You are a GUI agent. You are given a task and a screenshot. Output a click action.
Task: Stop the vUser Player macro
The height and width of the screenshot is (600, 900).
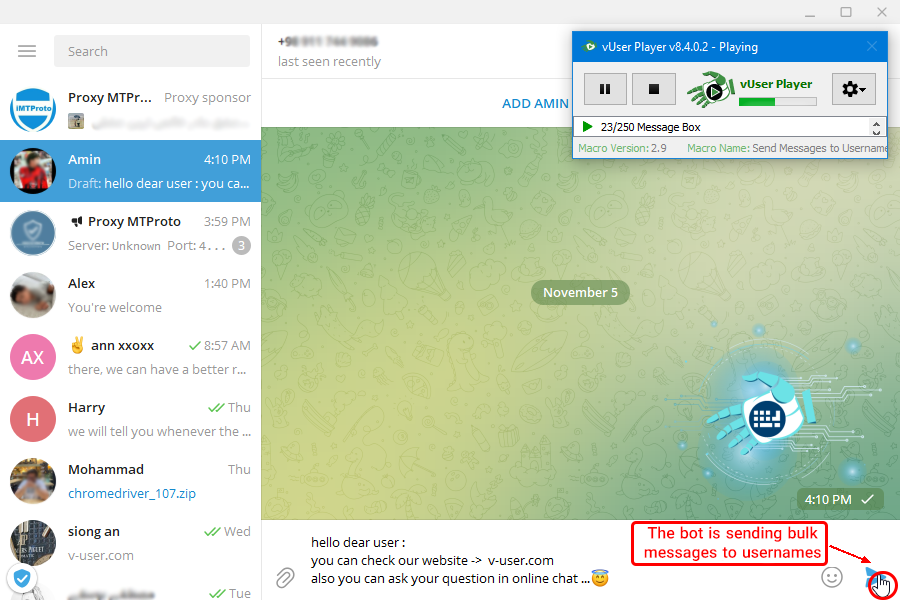pyautogui.click(x=654, y=89)
